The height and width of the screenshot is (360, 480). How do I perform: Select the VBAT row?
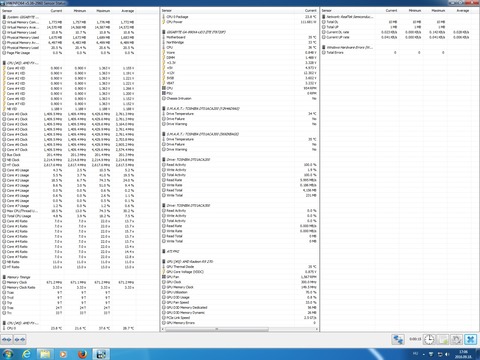click(239, 83)
